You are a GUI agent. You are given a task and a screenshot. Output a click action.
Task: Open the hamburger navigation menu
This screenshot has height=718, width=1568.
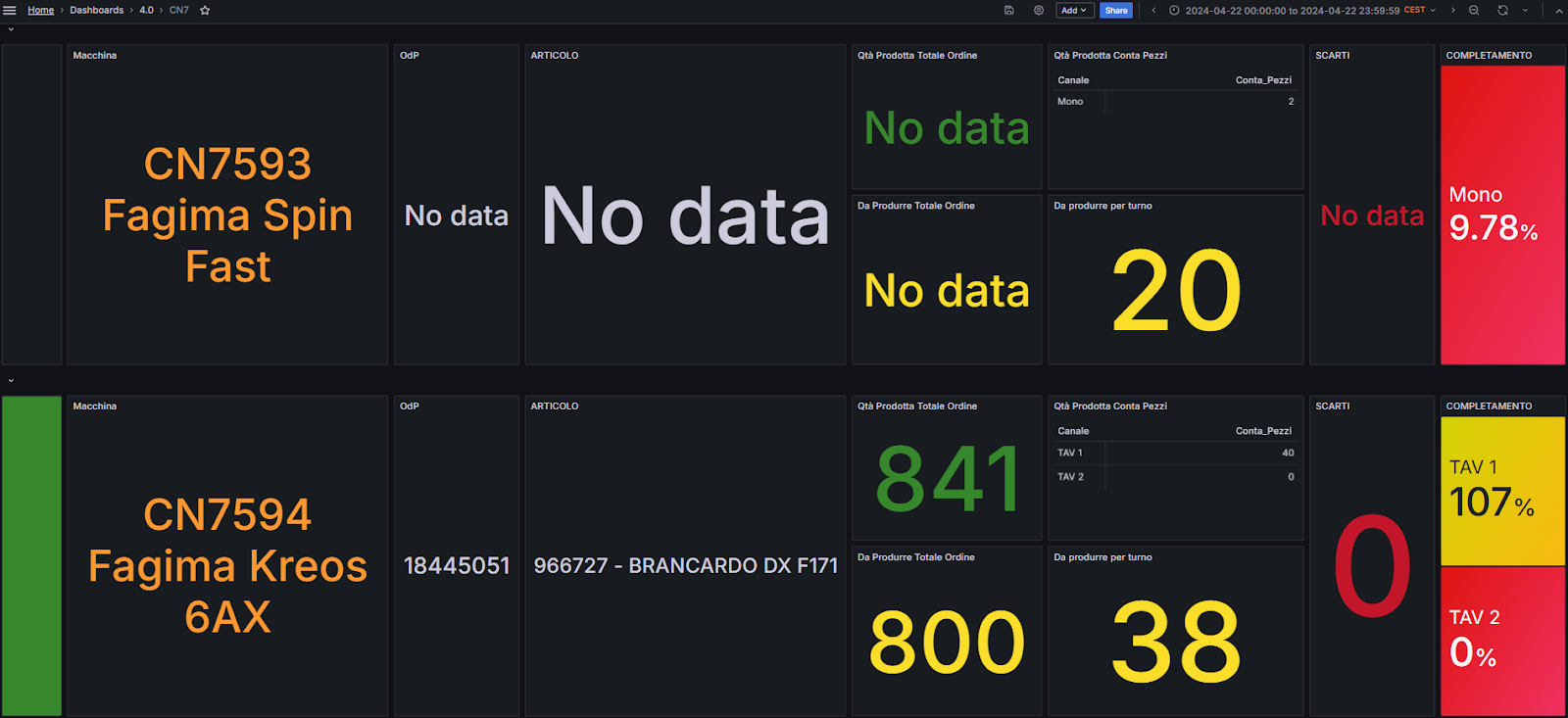click(10, 10)
